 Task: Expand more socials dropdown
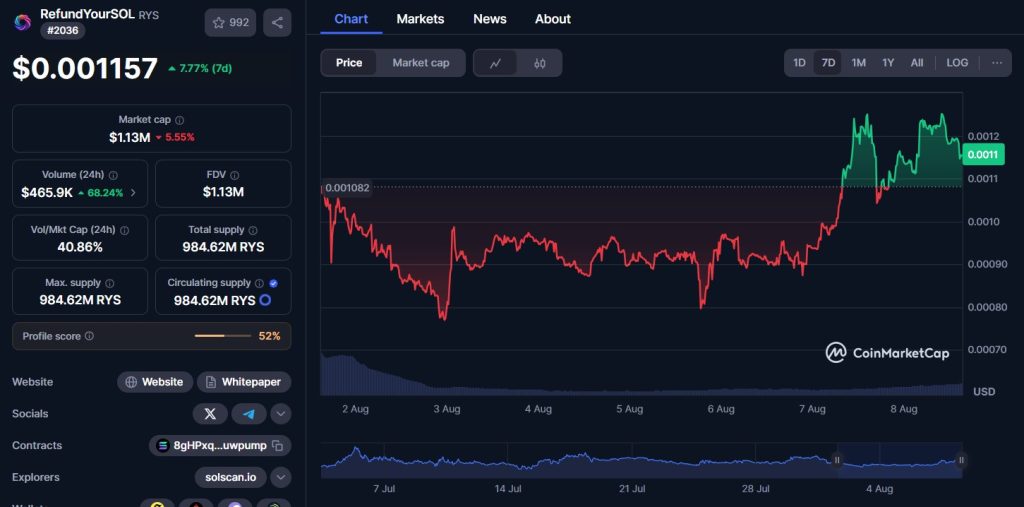pos(281,414)
